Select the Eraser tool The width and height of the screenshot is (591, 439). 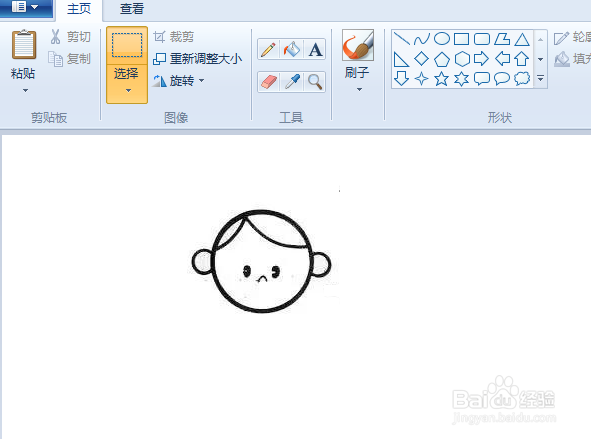[x=268, y=82]
